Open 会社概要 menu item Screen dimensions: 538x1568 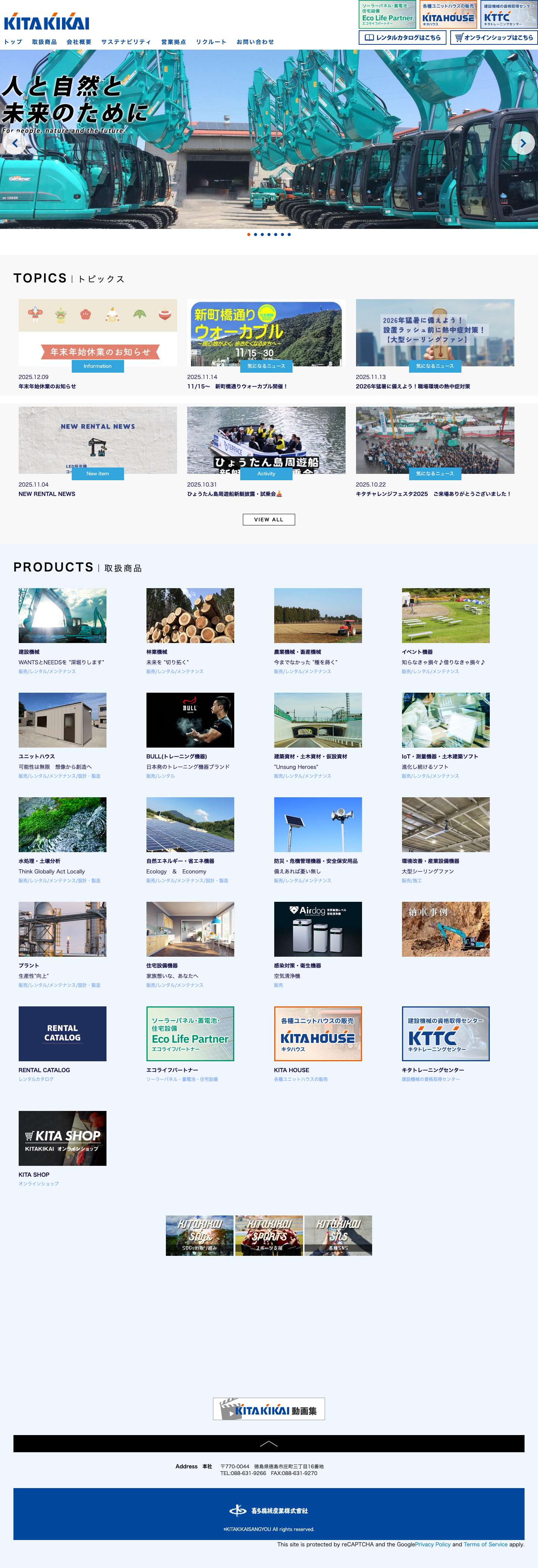78,42
